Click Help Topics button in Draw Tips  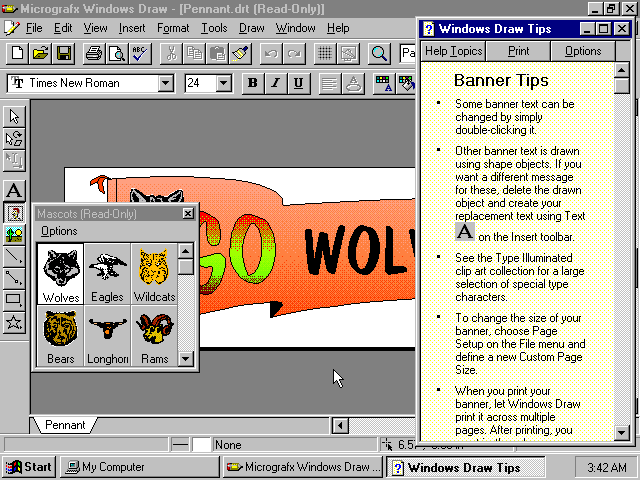coord(453,51)
